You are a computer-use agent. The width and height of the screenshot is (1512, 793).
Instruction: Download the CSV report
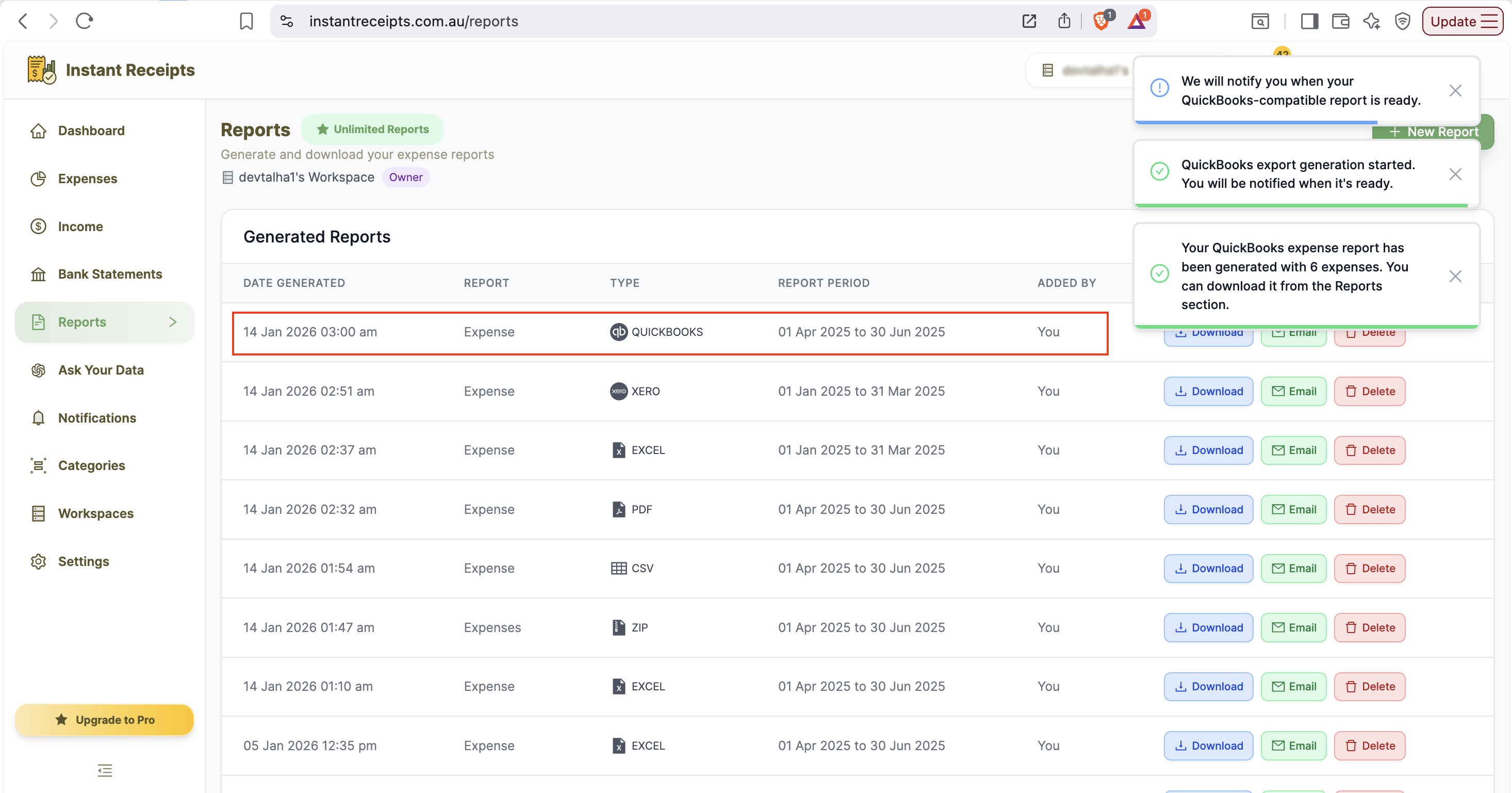[1209, 568]
